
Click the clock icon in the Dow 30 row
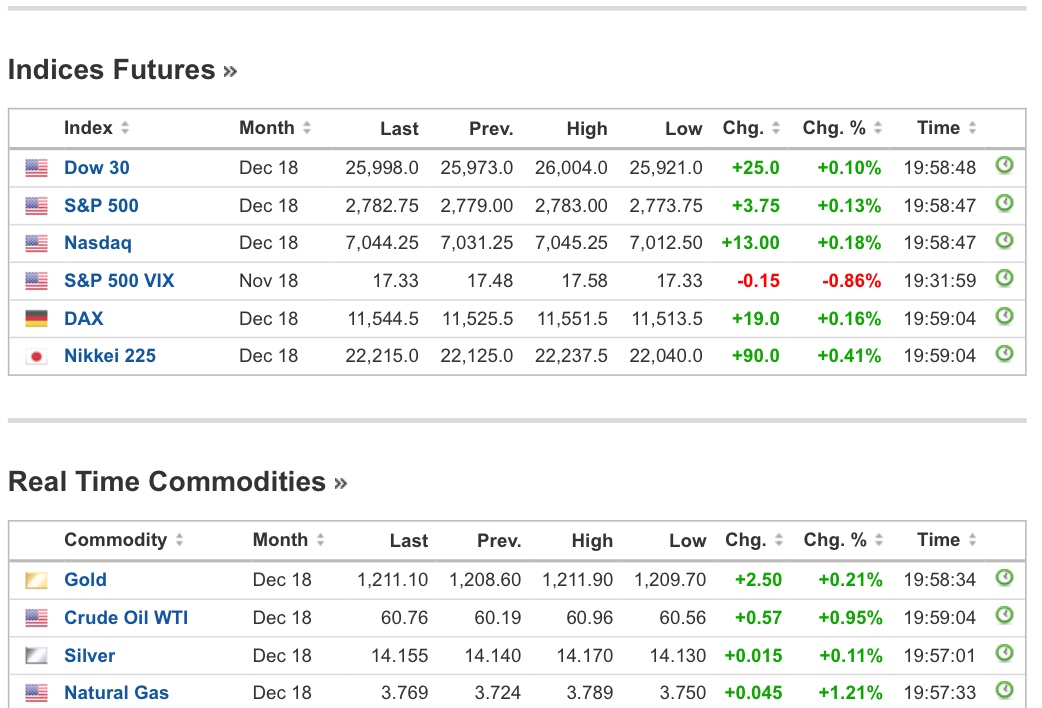[1004, 166]
